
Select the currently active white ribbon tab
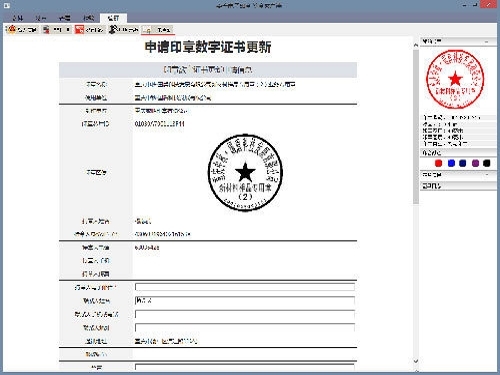[x=113, y=18]
